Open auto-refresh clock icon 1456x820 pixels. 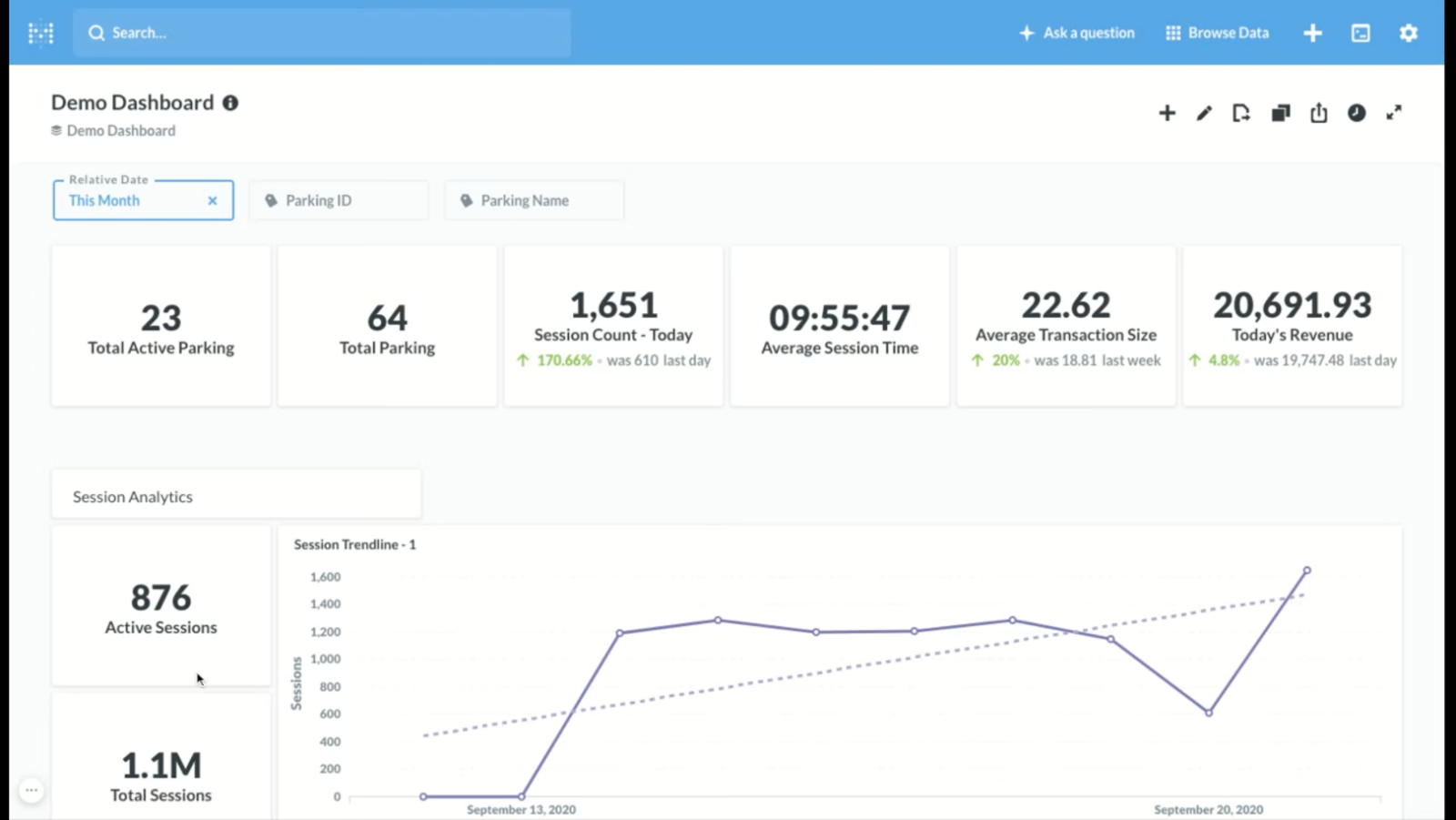pos(1356,113)
